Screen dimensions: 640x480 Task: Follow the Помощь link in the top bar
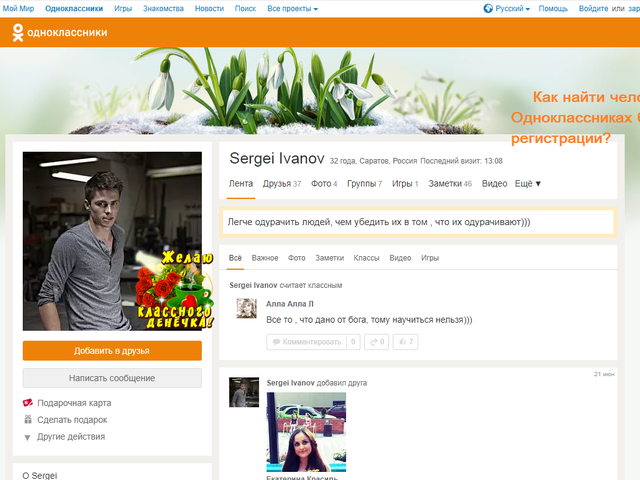pos(553,9)
